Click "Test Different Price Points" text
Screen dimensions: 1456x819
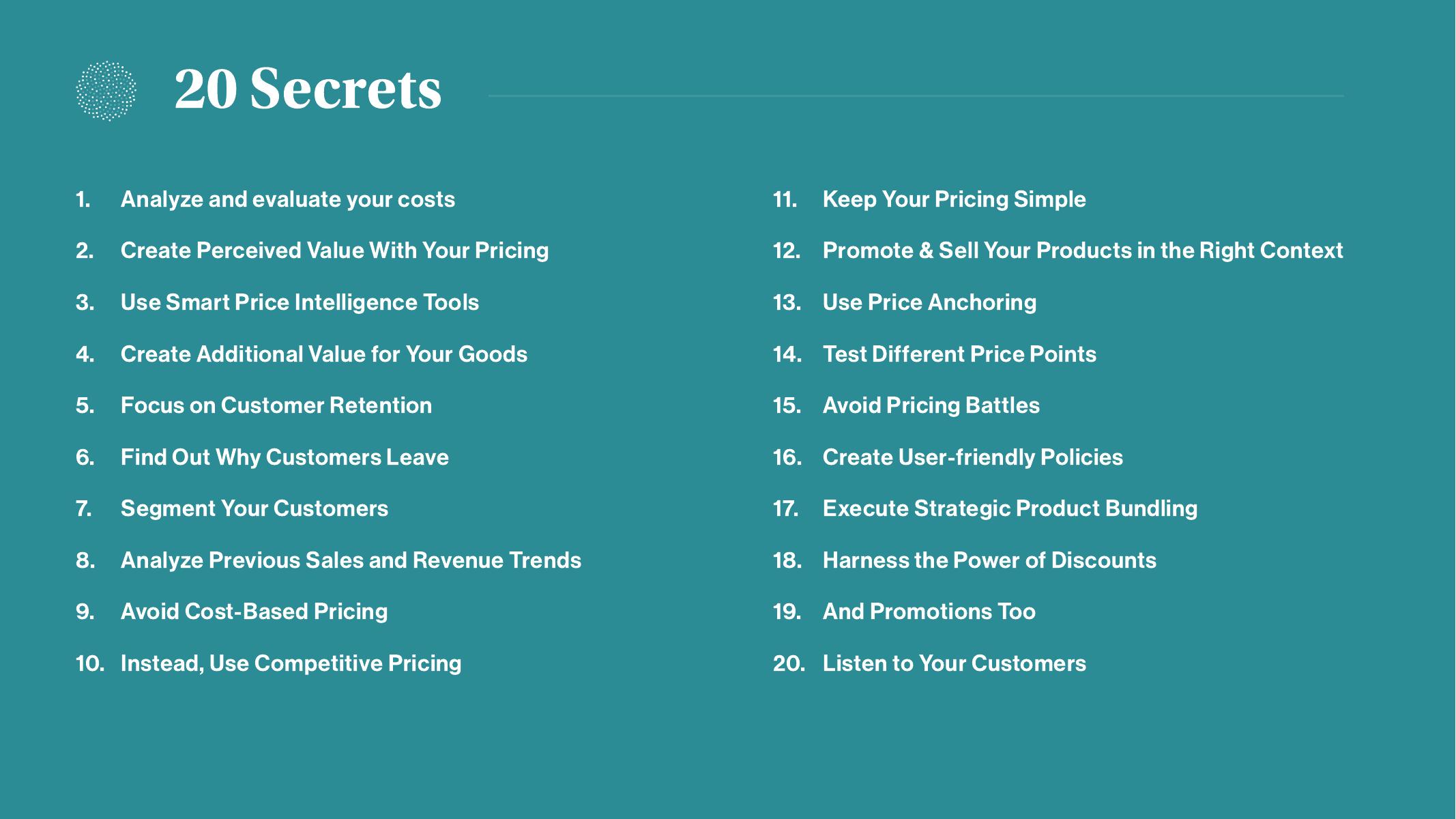point(959,354)
